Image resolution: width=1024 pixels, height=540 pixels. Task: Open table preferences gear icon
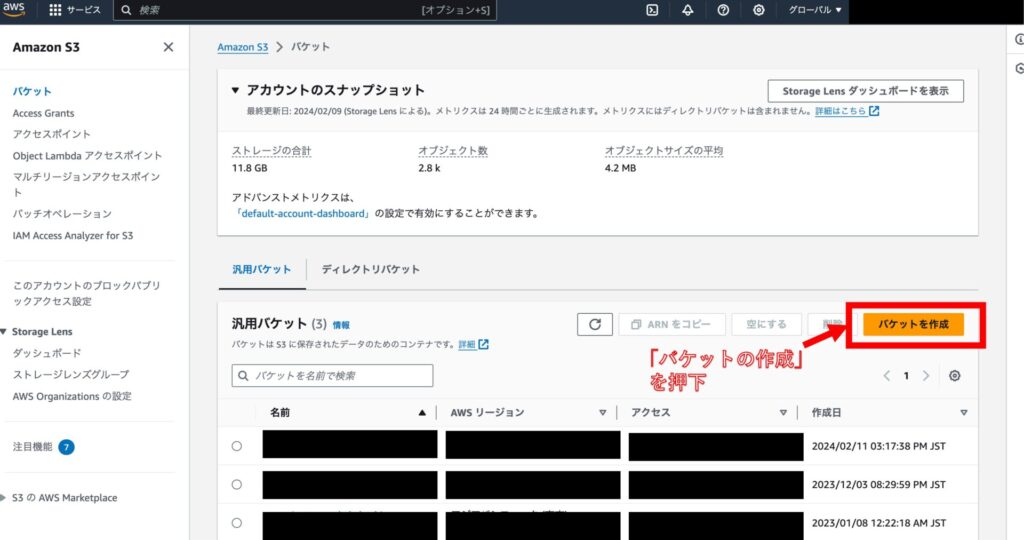(x=954, y=375)
